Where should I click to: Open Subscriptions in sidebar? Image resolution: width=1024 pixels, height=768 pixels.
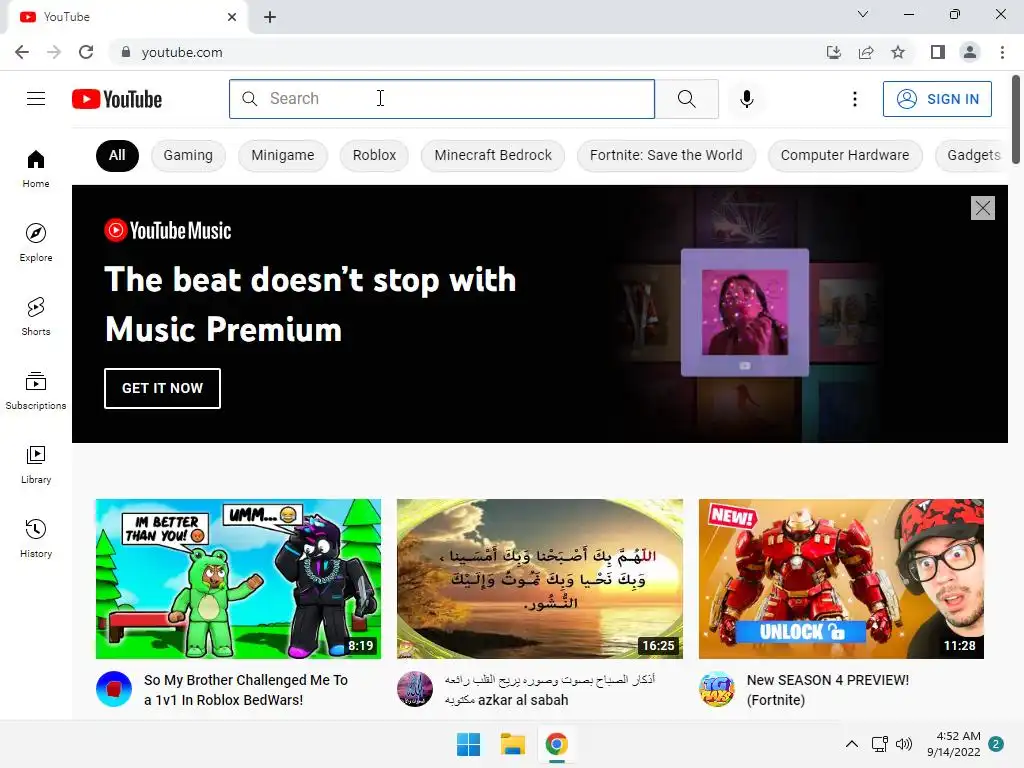(x=36, y=391)
